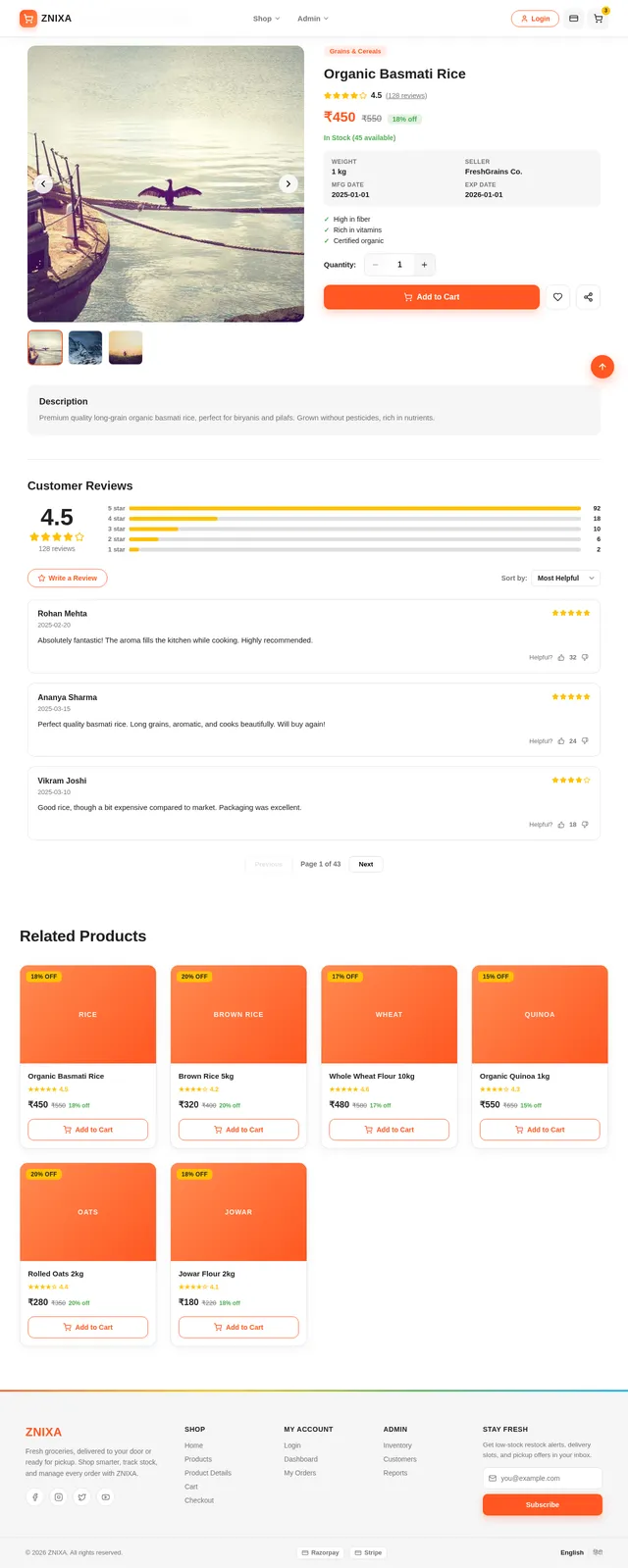Expand the Admin menu in navigation
Screen dimensions: 628x1568
pyautogui.click(x=313, y=19)
